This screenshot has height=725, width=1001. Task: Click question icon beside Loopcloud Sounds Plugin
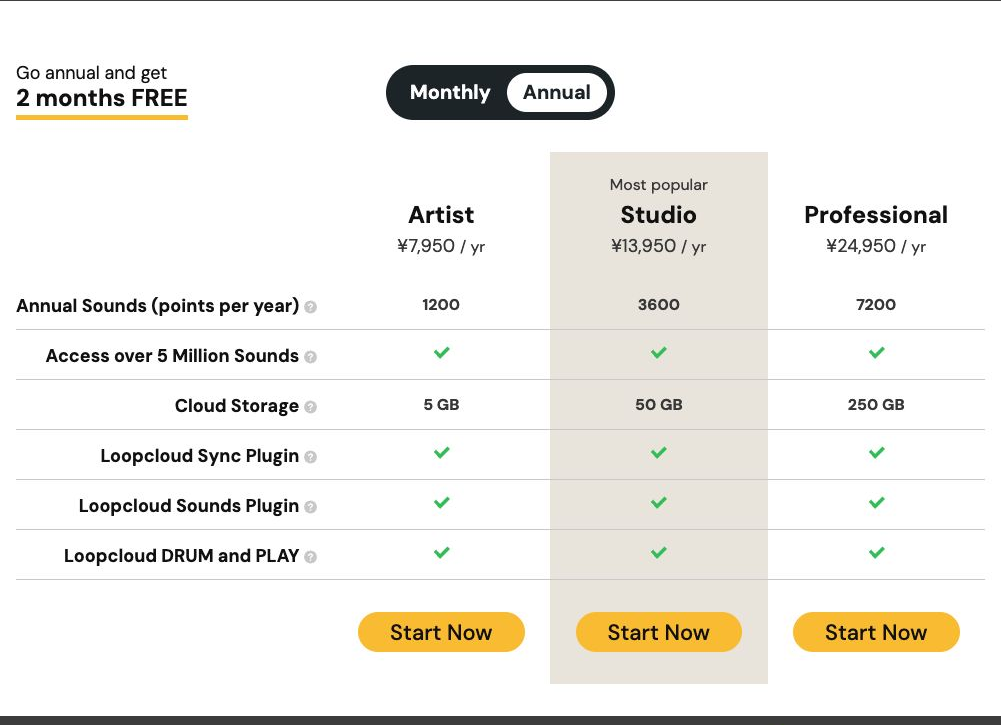(310, 507)
